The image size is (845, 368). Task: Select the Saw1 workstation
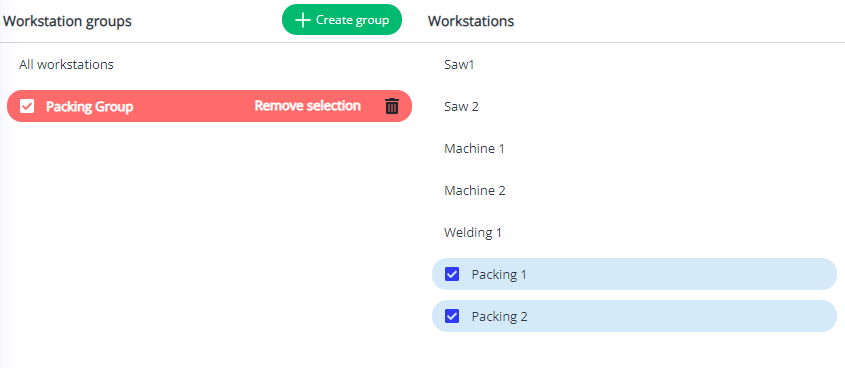[459, 65]
